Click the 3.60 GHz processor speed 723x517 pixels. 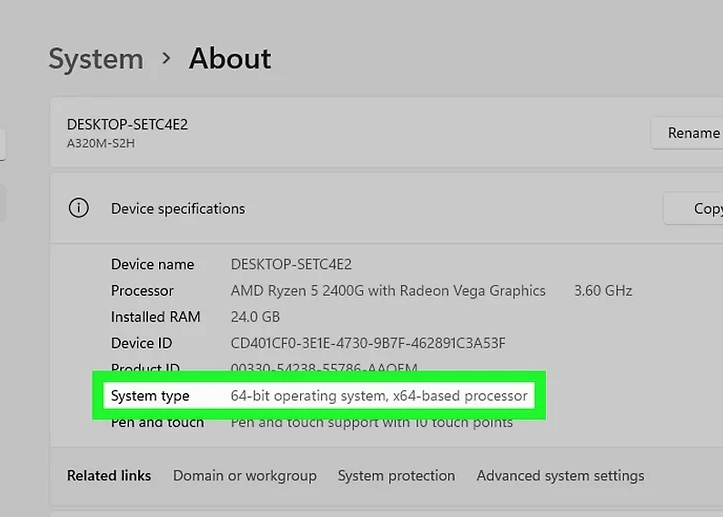click(603, 291)
